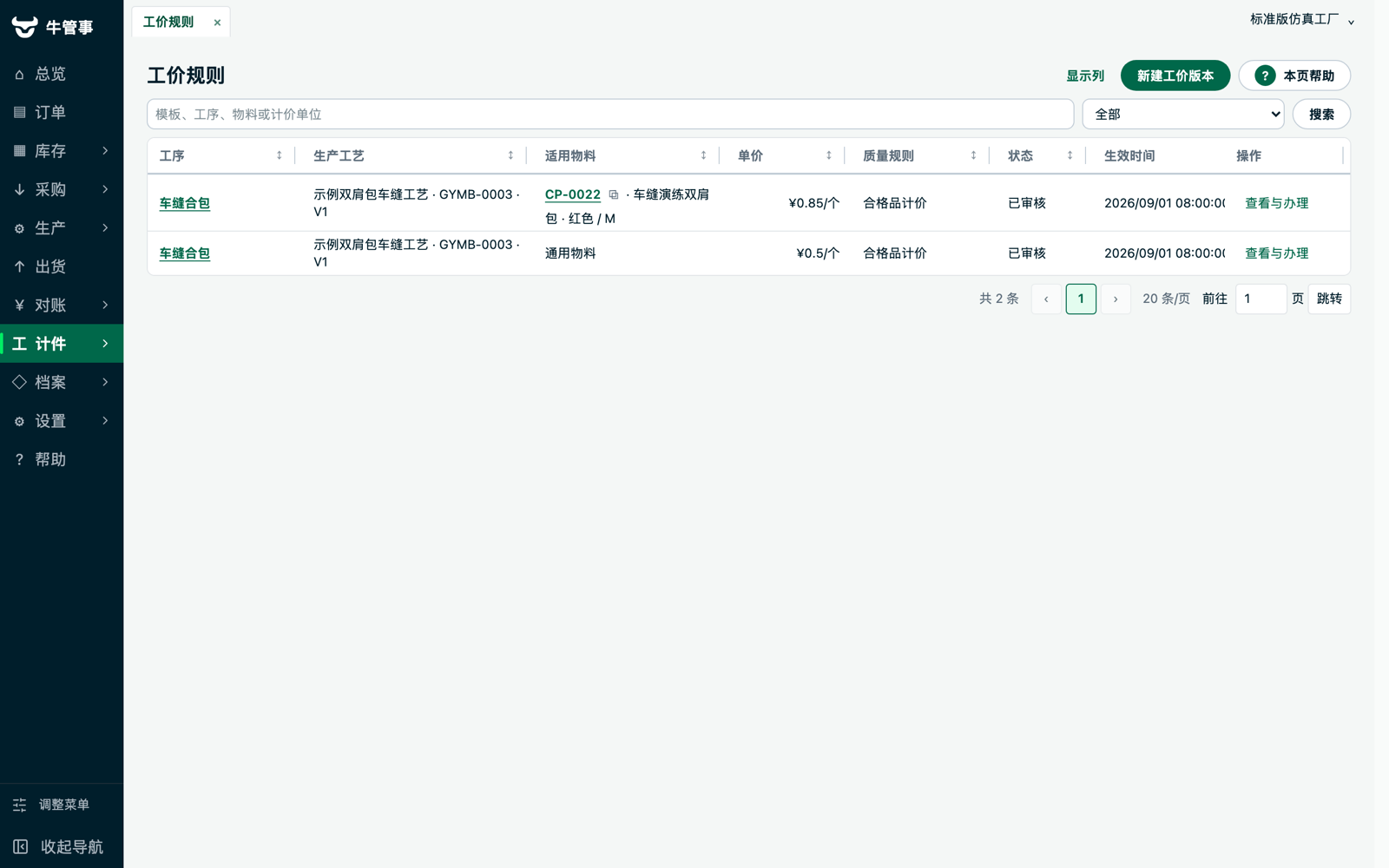Click the 收起导航 collapse panel icon
This screenshot has height=868, width=1389.
point(21,846)
